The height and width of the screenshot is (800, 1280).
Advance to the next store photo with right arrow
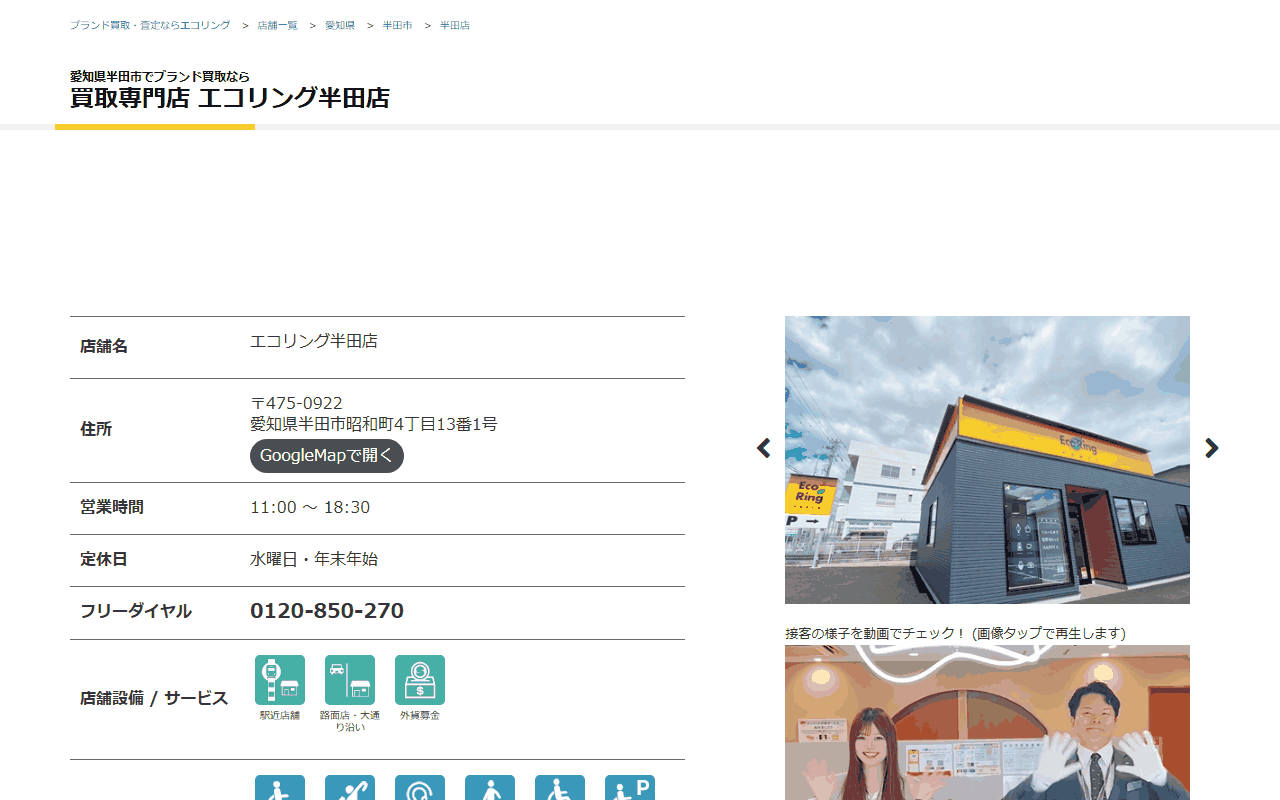point(1212,448)
